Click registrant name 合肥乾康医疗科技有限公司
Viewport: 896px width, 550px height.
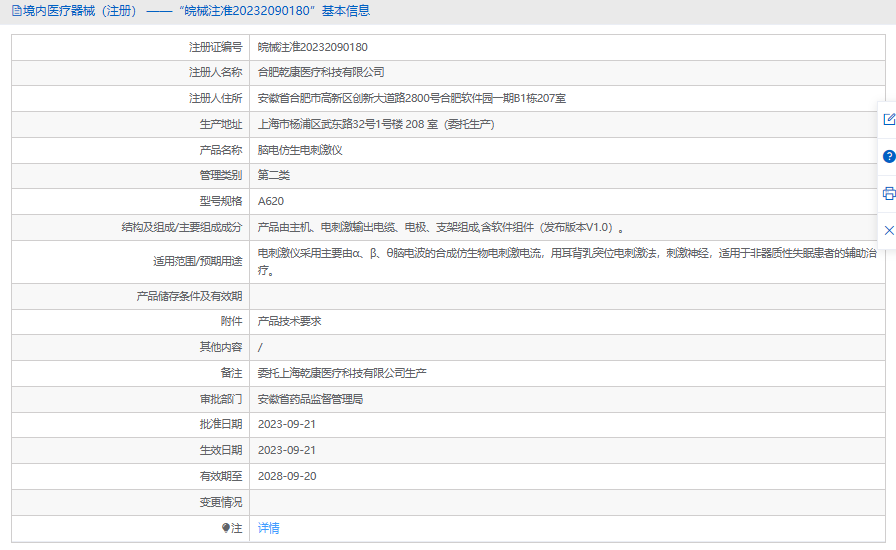(321, 73)
